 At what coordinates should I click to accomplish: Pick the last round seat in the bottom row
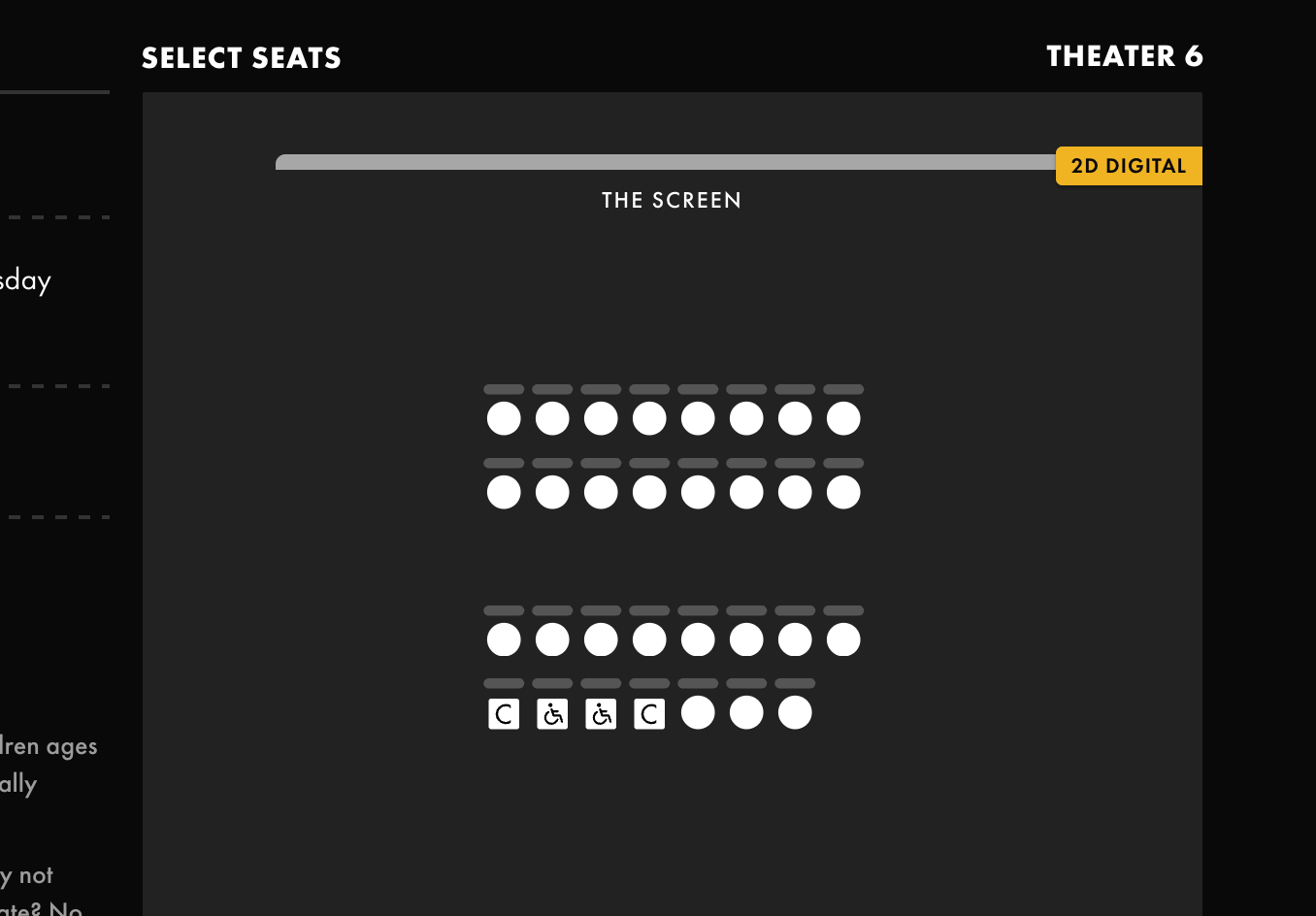click(x=795, y=712)
